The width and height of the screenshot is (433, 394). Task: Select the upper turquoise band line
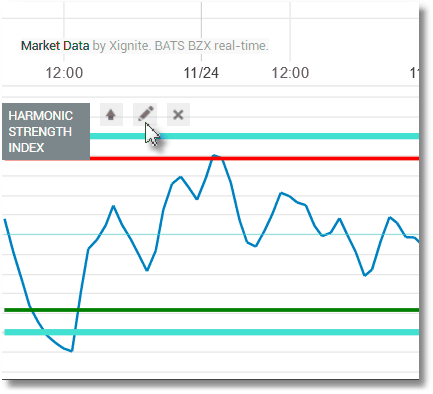coord(254,136)
